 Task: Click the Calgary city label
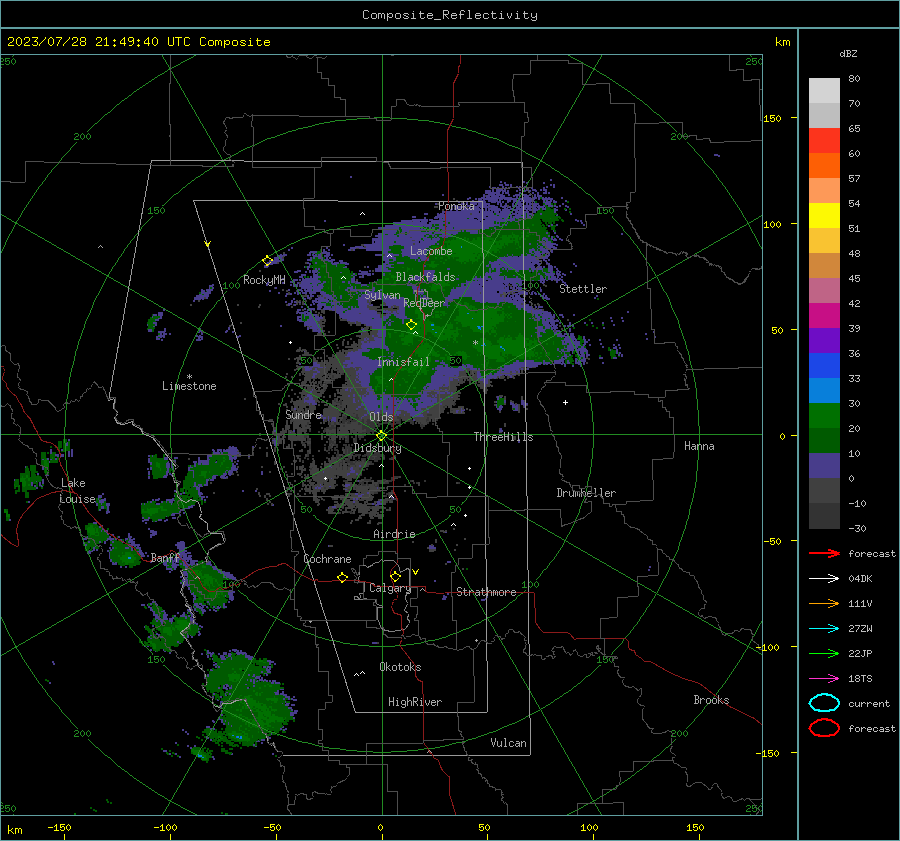(390, 588)
